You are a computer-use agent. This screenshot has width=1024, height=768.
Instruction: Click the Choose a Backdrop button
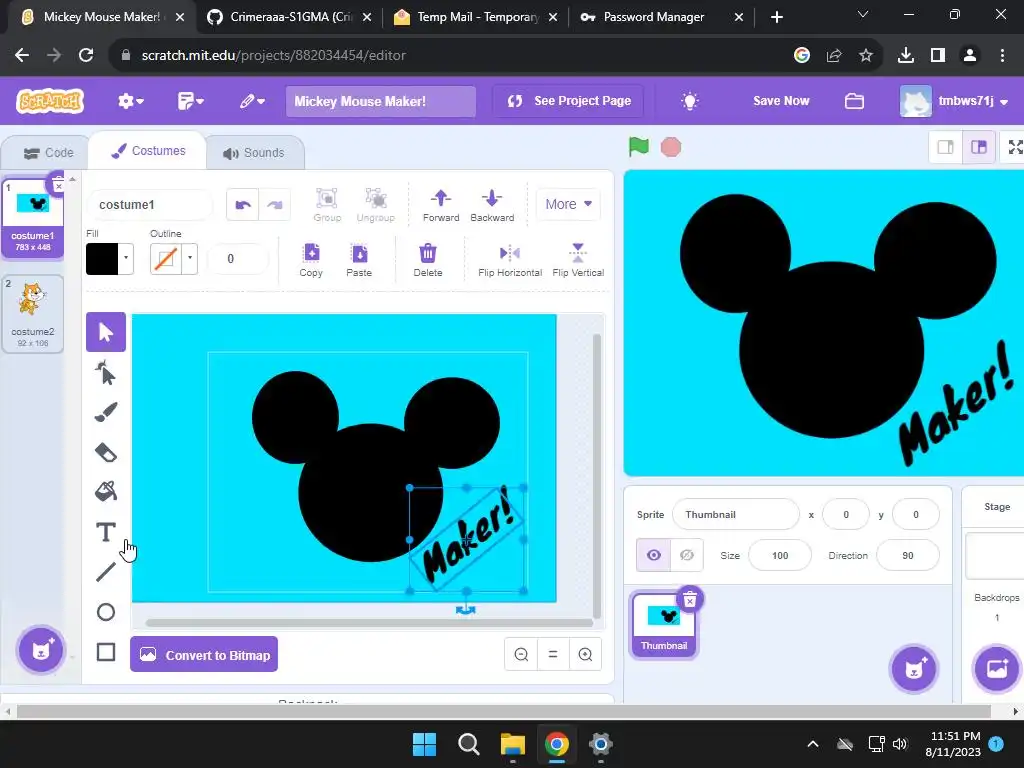997,668
